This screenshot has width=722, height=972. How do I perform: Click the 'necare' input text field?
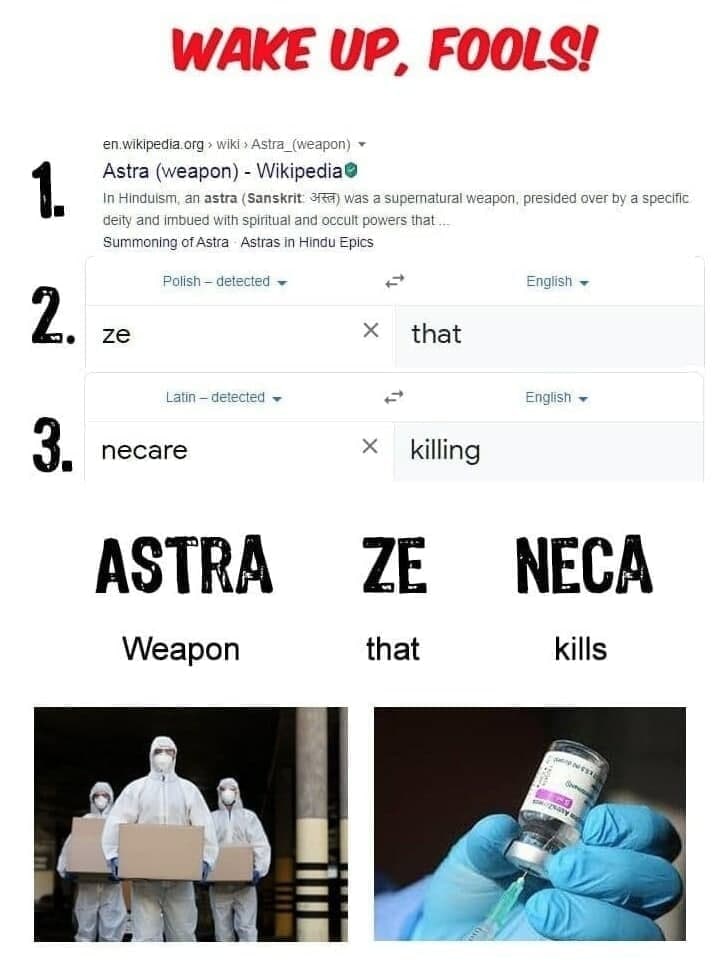tap(222, 451)
